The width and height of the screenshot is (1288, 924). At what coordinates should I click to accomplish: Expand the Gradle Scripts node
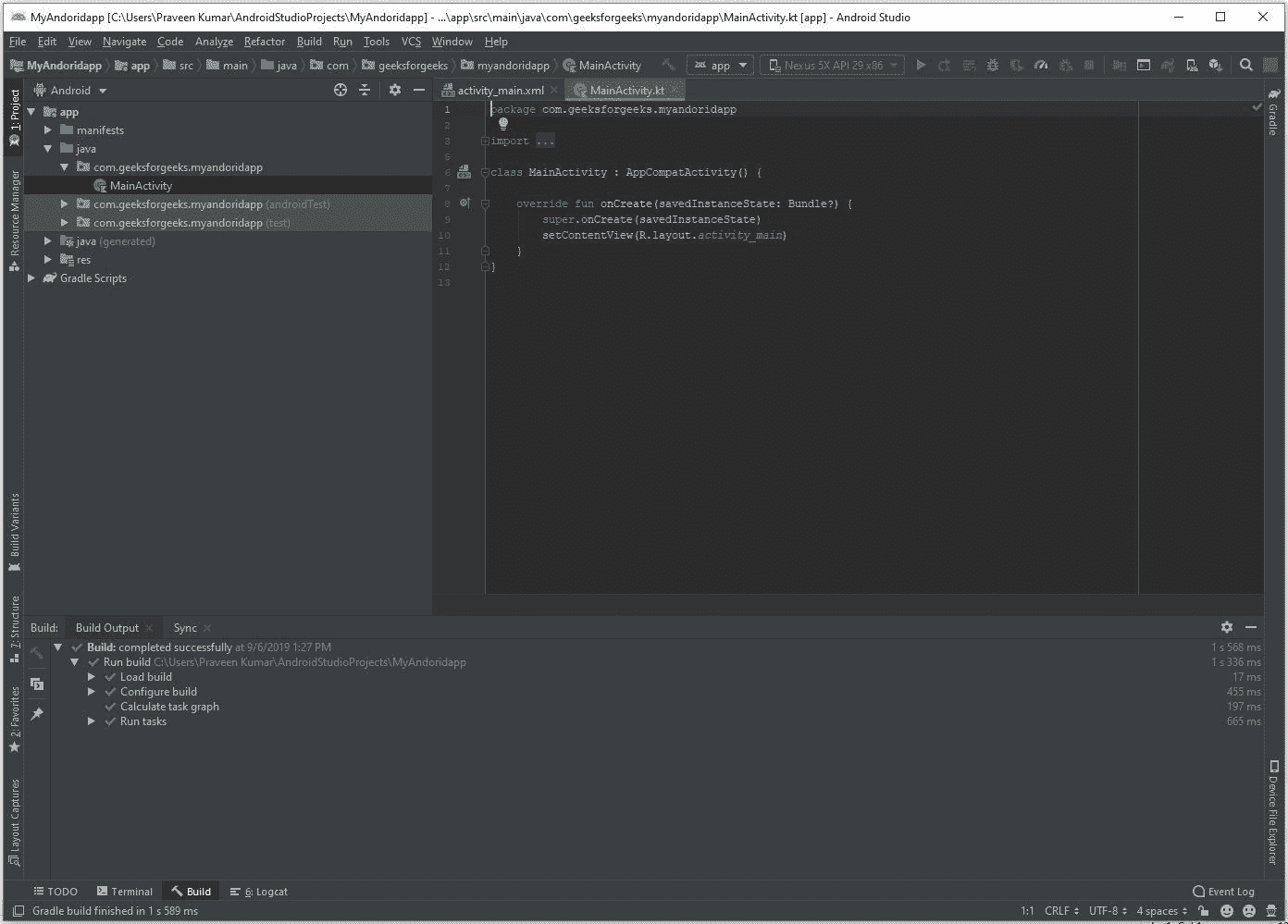click(31, 278)
